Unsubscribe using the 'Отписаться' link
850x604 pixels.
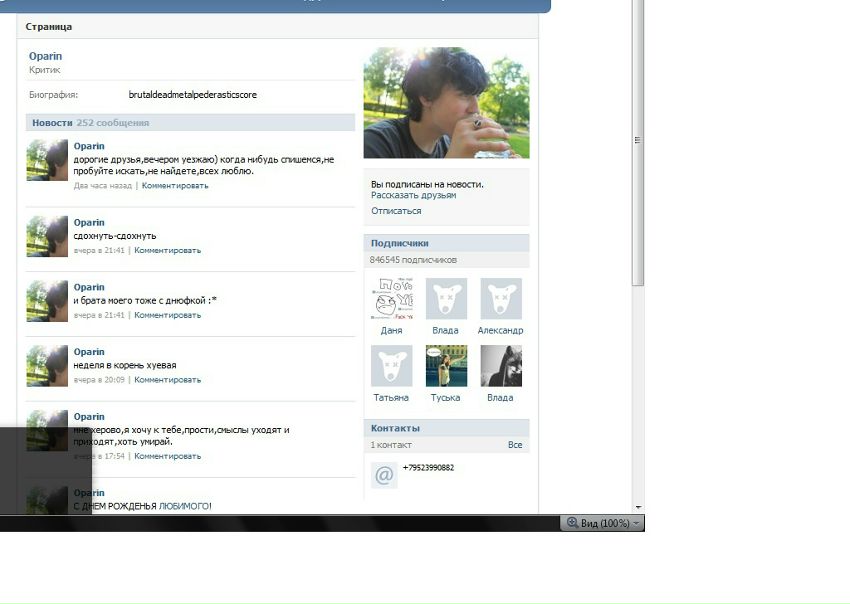[396, 211]
